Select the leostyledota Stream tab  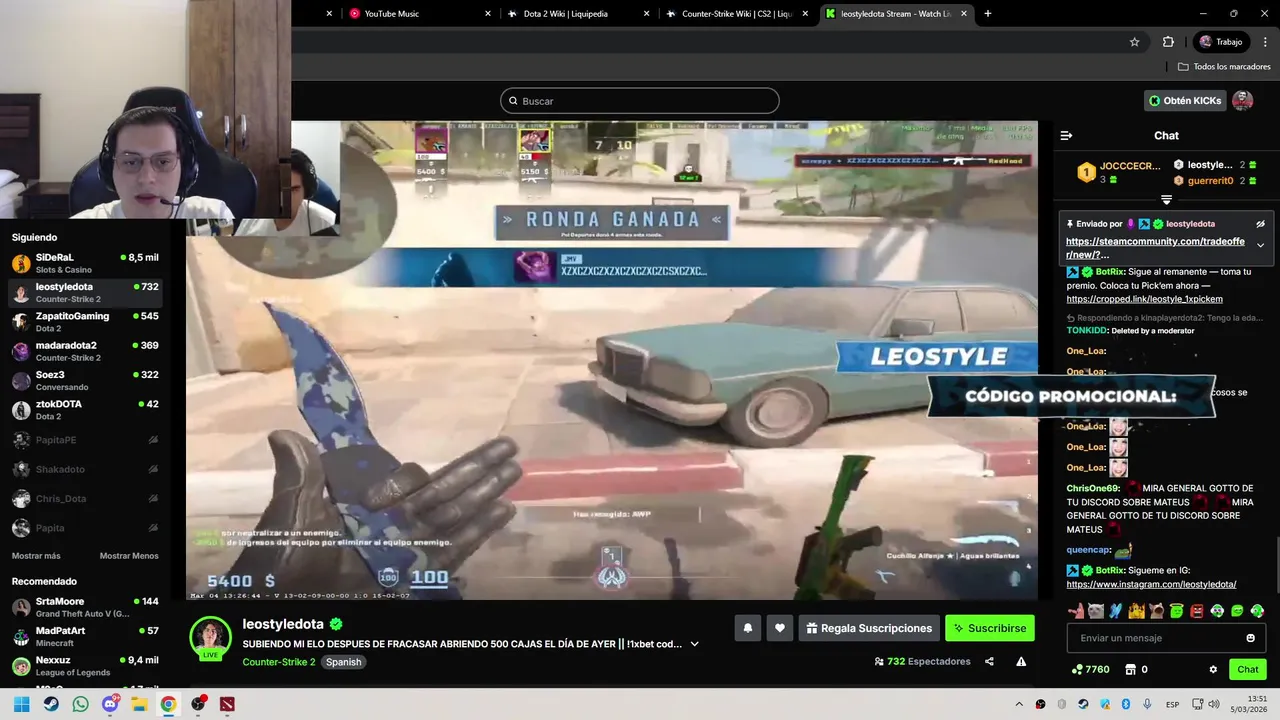[897, 14]
